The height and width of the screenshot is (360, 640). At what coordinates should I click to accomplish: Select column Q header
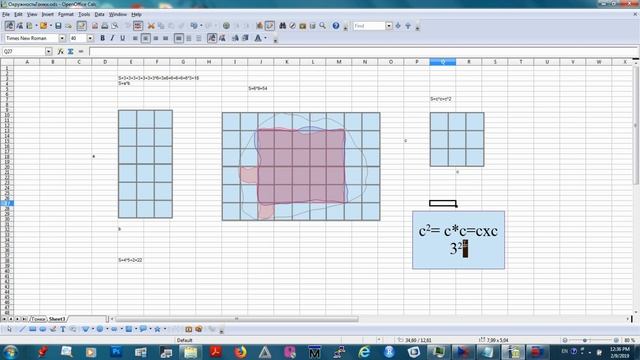click(x=442, y=62)
